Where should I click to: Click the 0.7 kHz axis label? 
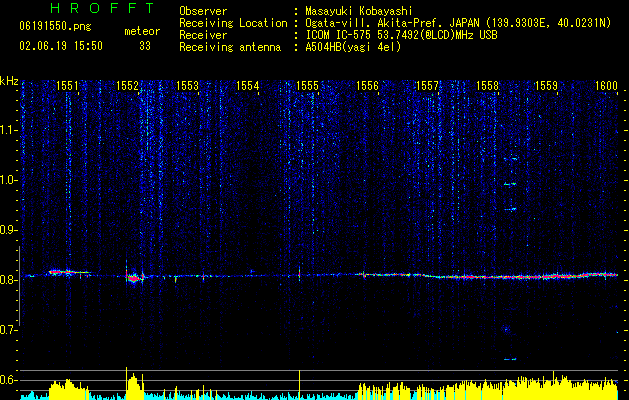[8, 330]
